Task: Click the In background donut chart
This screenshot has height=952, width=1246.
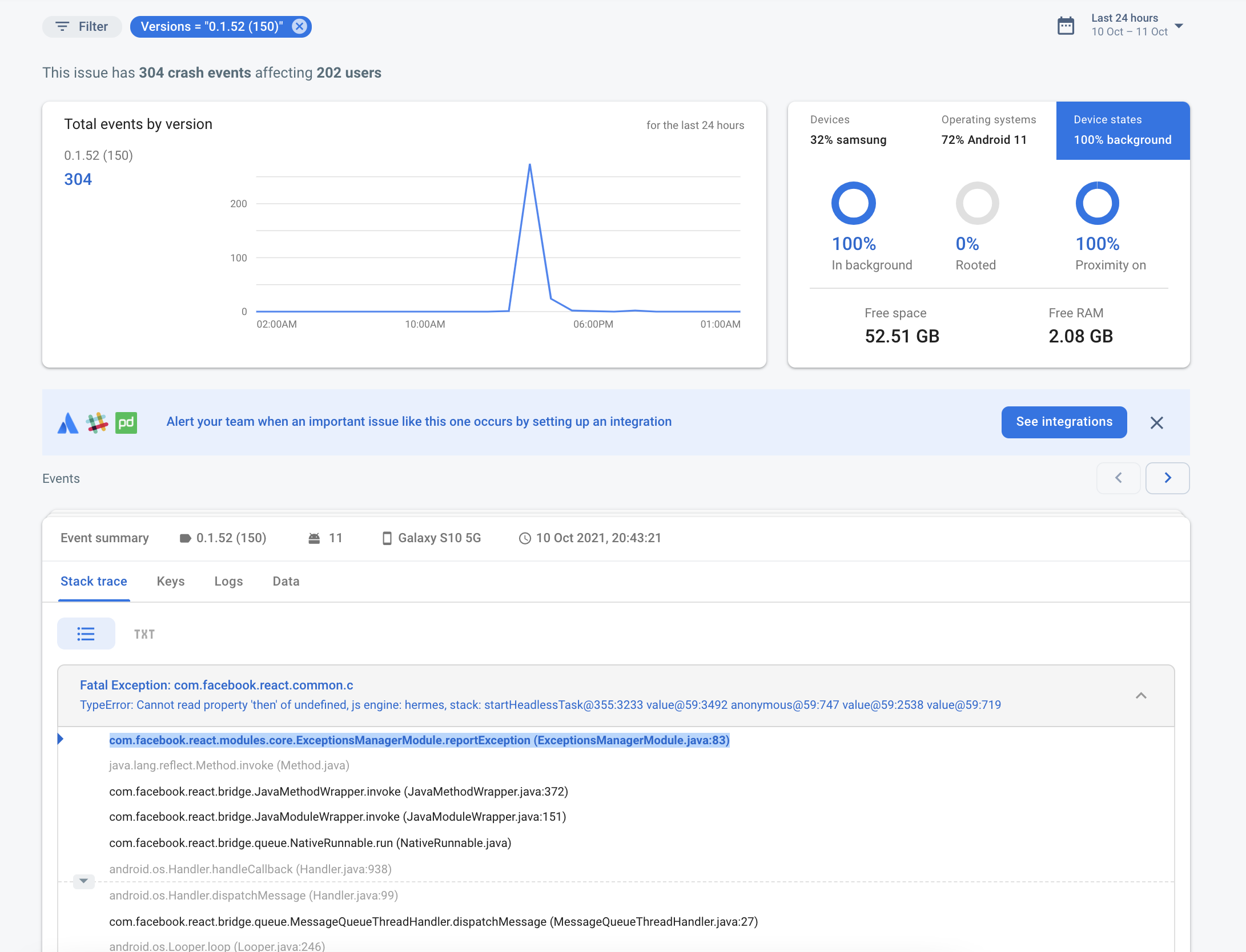Action: click(854, 203)
